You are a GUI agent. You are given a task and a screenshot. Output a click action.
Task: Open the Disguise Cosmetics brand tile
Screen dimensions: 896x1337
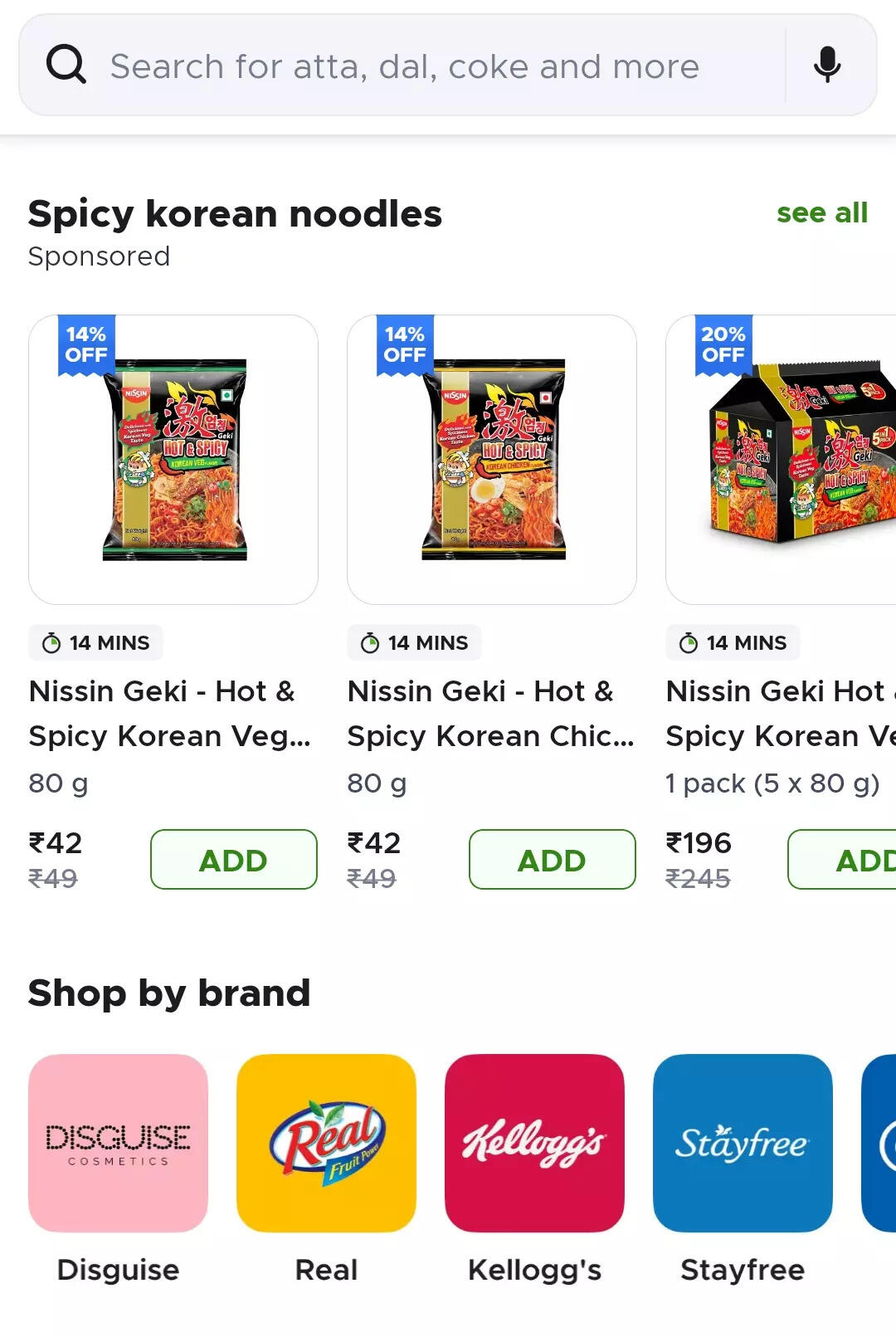pos(118,1143)
